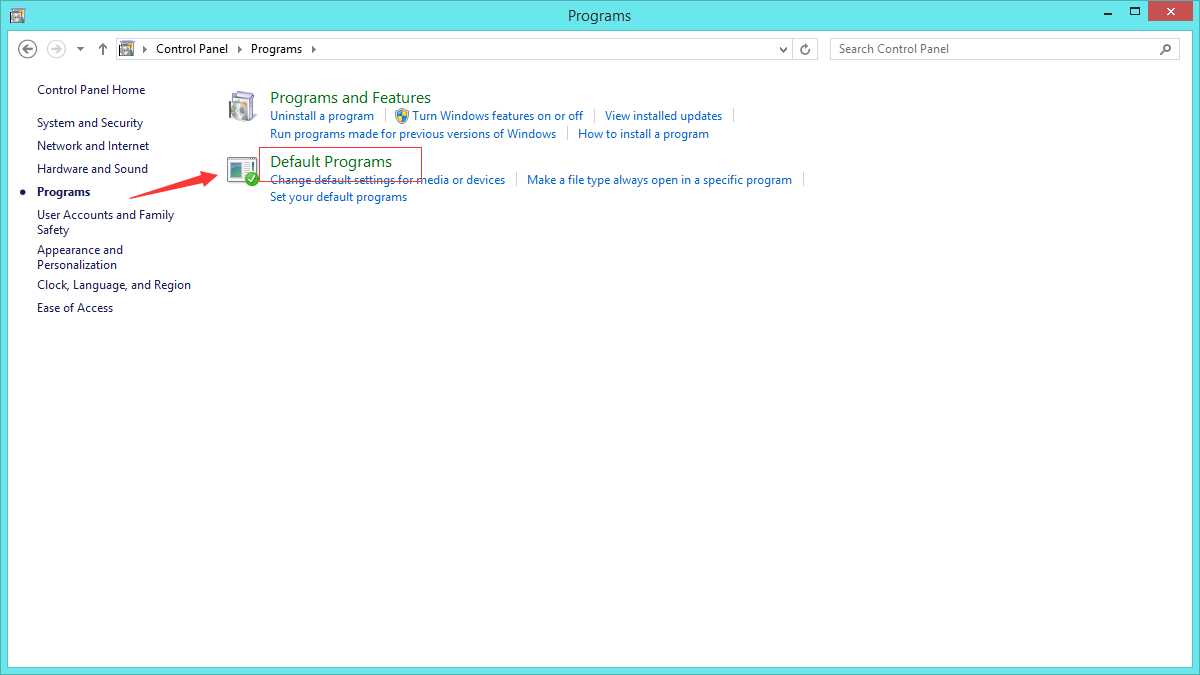The height and width of the screenshot is (675, 1200).
Task: Click the search magnifier icon
Action: (x=1165, y=49)
